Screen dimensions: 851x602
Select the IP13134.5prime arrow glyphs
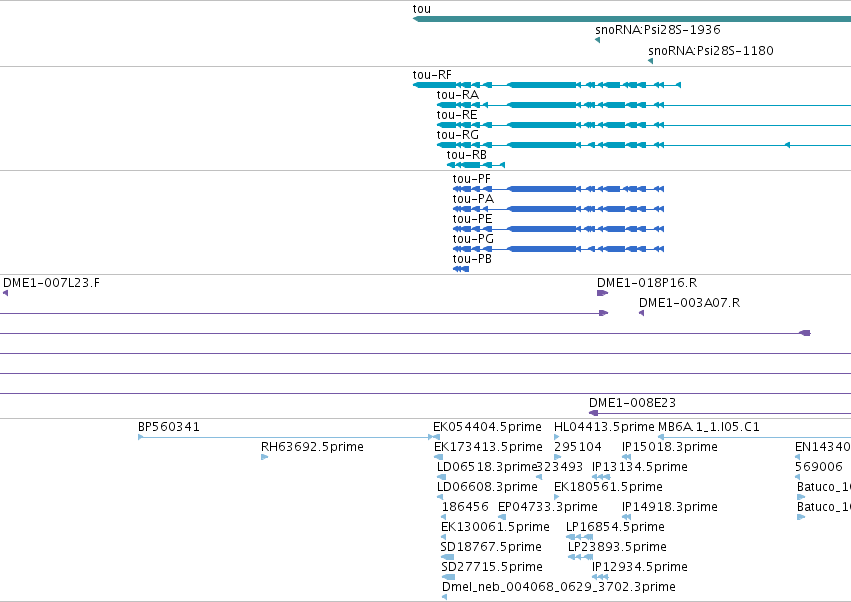click(x=601, y=477)
